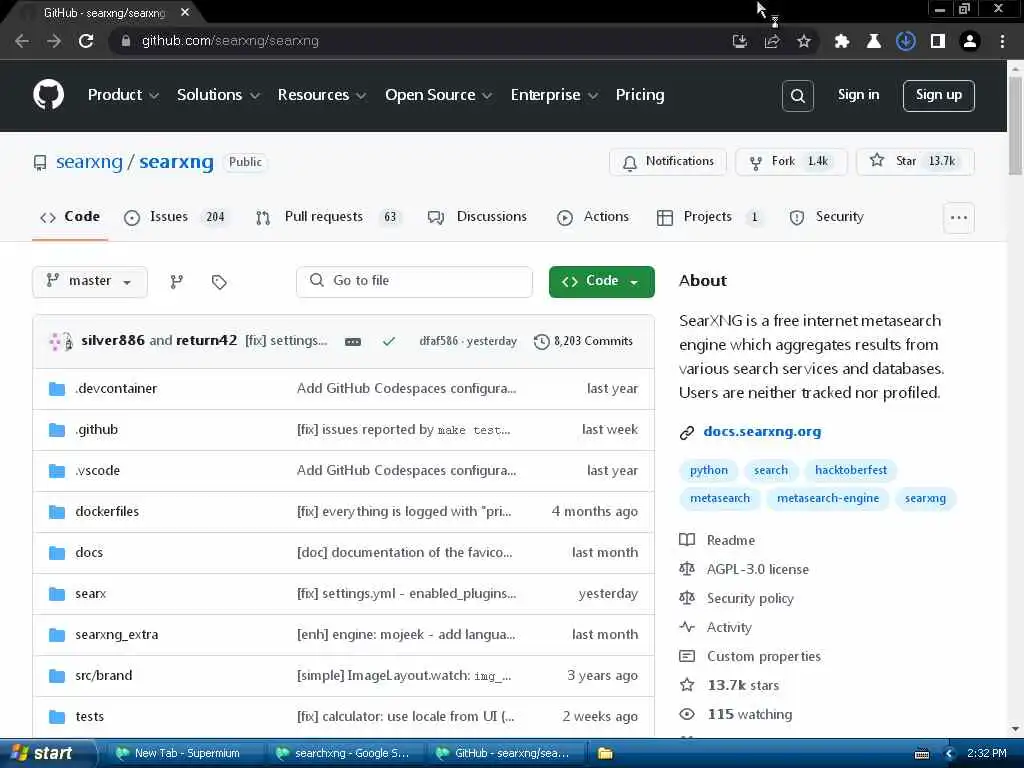
Task: Star the searxng repository
Action: coord(915,162)
